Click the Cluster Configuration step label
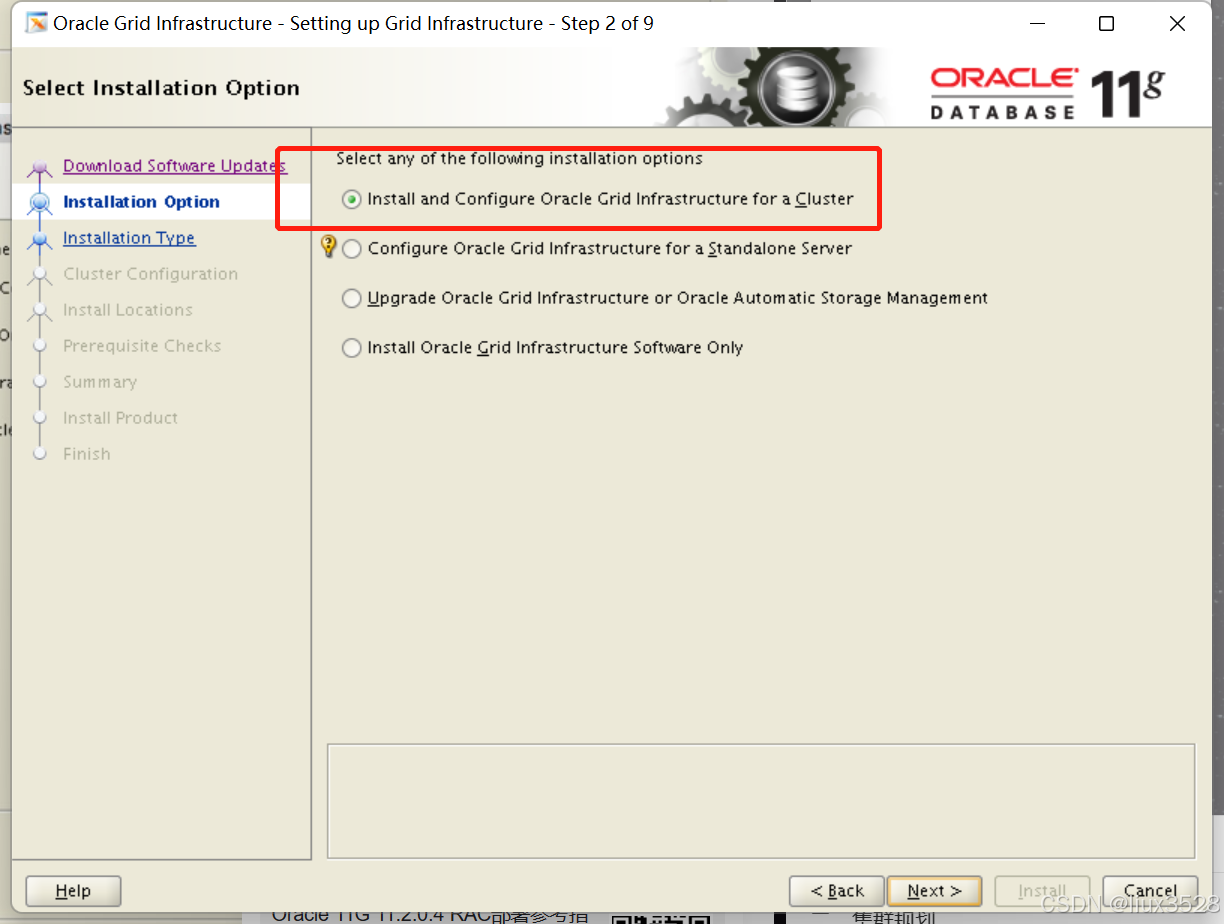The image size is (1224, 924). pyautogui.click(x=150, y=274)
